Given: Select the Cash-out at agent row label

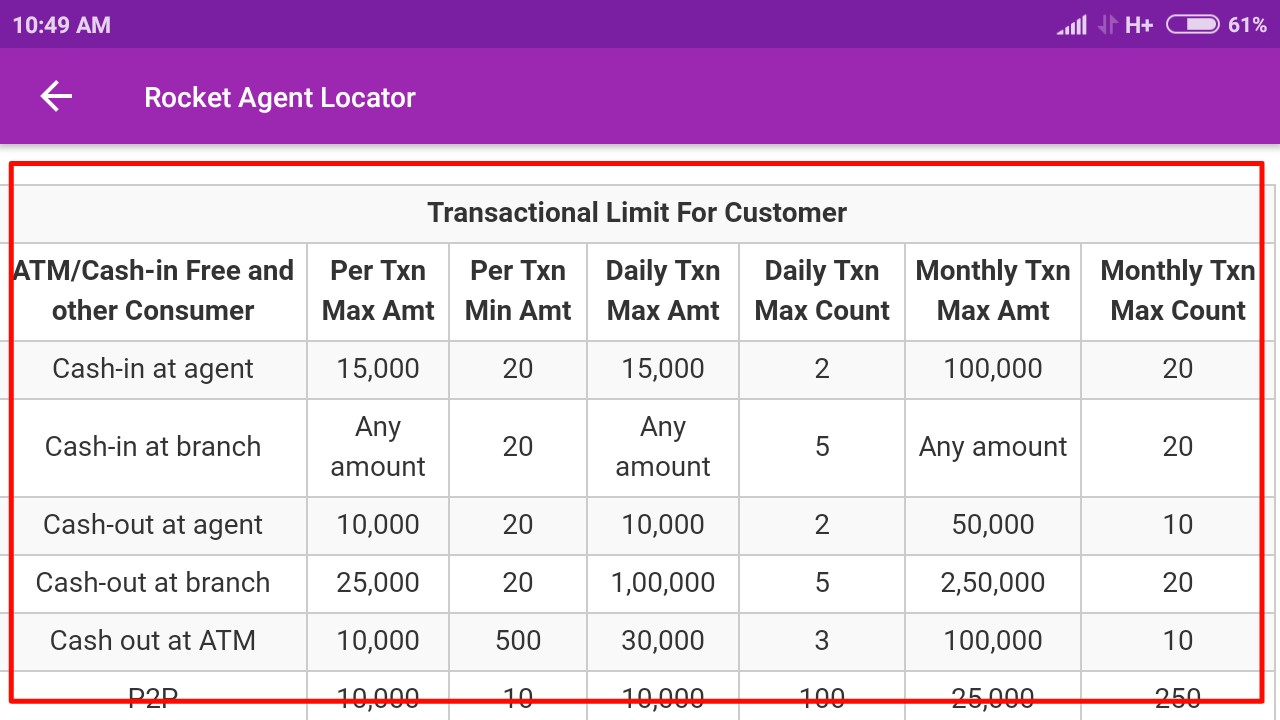Looking at the screenshot, I should tap(153, 524).
